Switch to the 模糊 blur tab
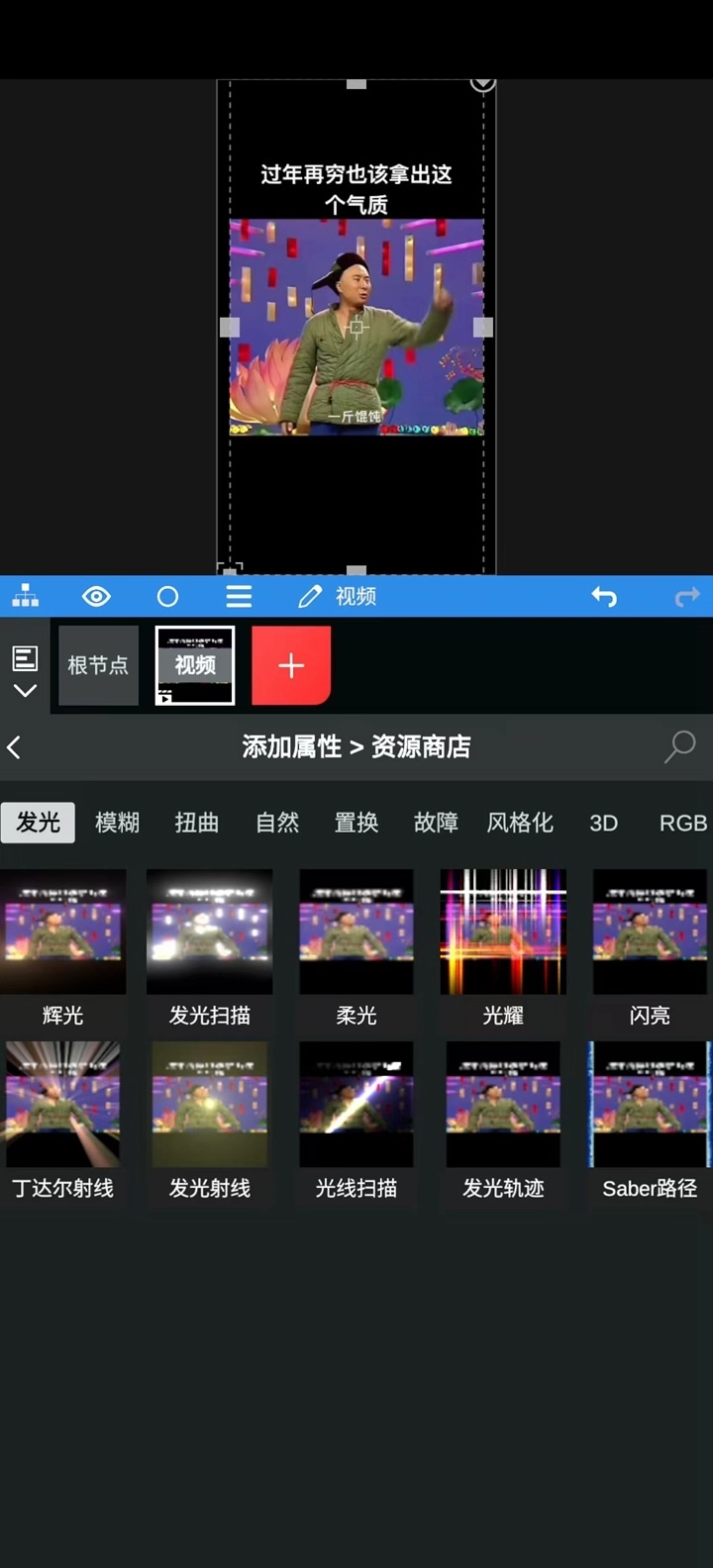713x1568 pixels. point(117,823)
